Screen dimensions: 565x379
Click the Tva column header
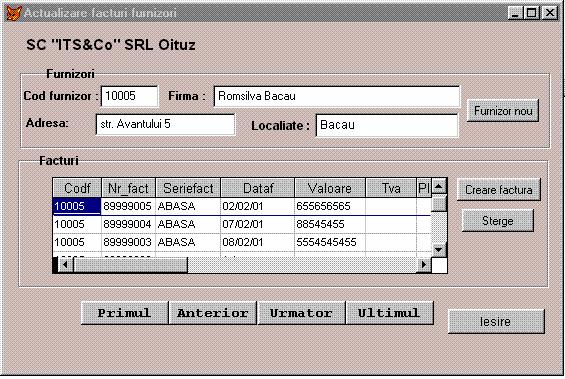tap(391, 188)
